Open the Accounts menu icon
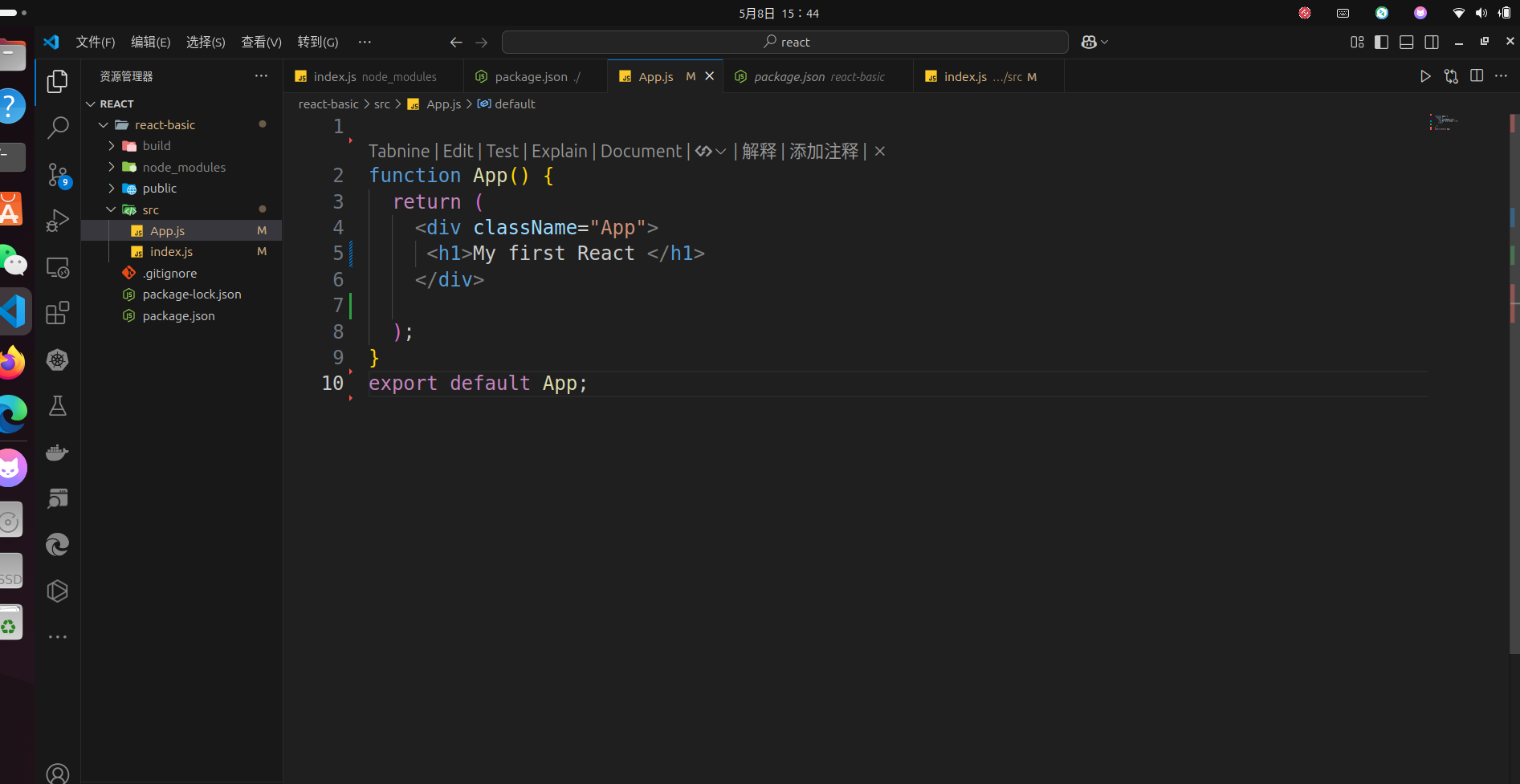The height and width of the screenshot is (784, 1520). click(x=58, y=773)
